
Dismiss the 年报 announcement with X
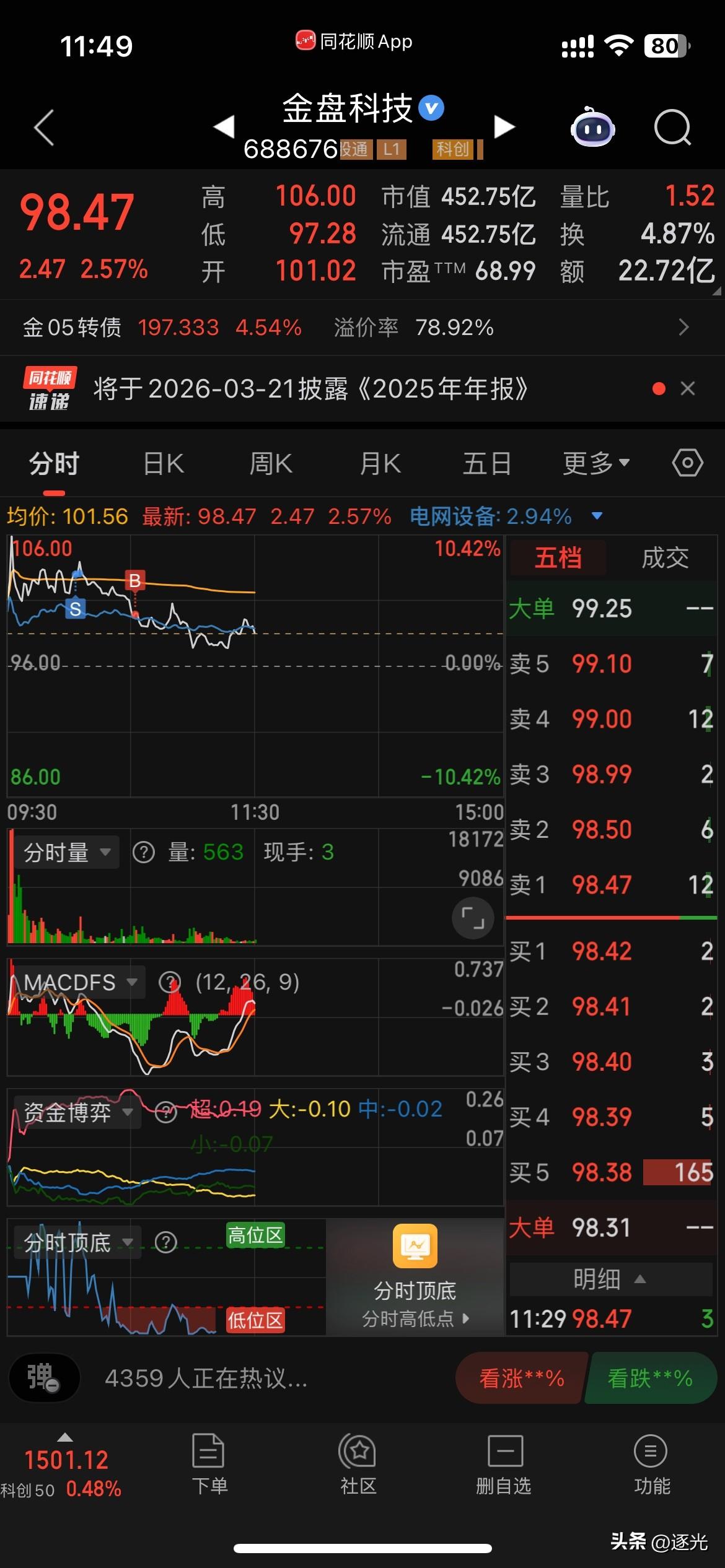click(x=688, y=388)
